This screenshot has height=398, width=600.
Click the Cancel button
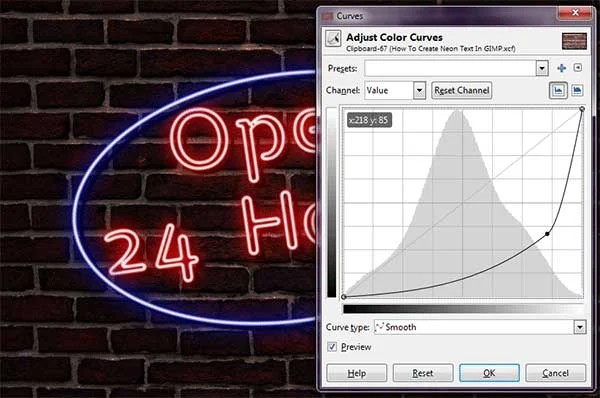tap(555, 373)
